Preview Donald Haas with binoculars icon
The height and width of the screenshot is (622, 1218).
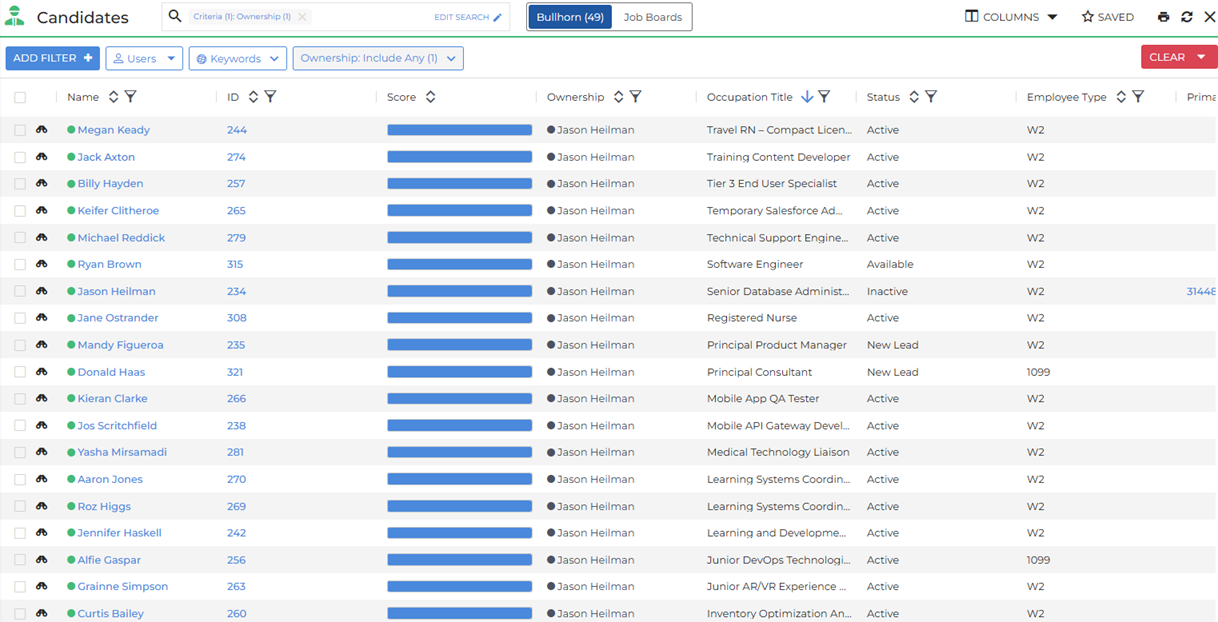(x=42, y=372)
